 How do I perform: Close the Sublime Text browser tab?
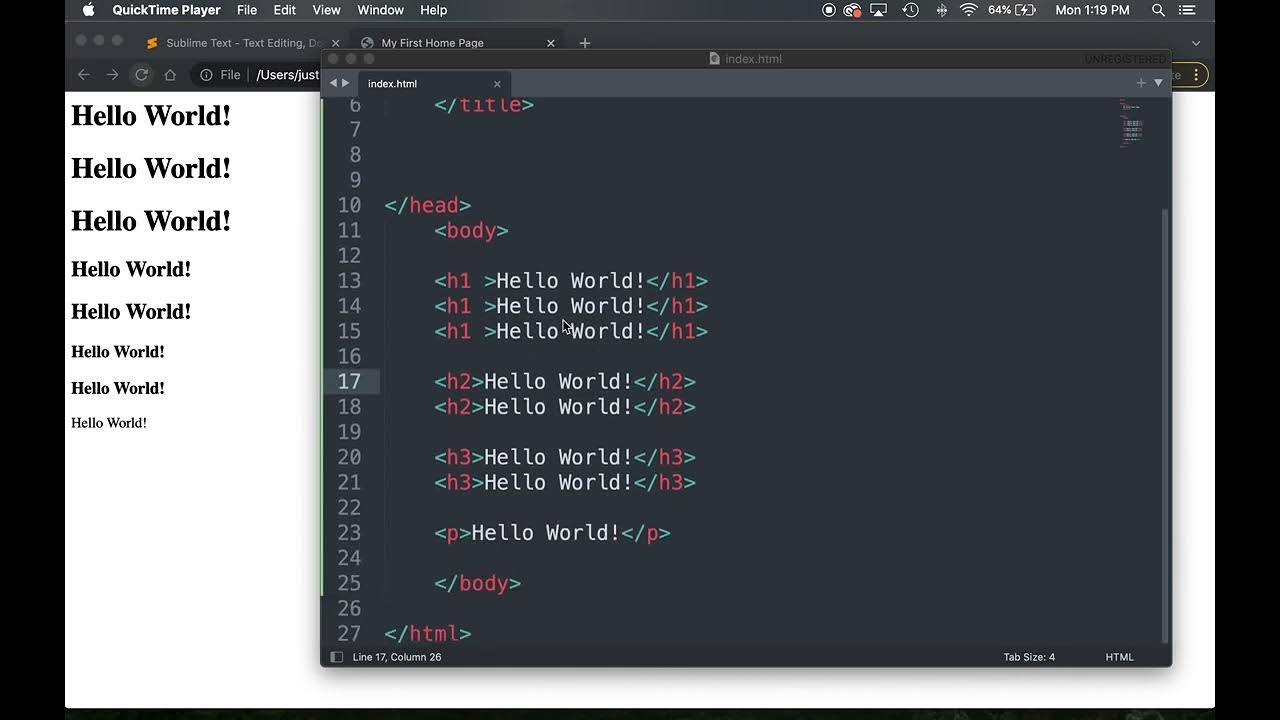[x=335, y=43]
